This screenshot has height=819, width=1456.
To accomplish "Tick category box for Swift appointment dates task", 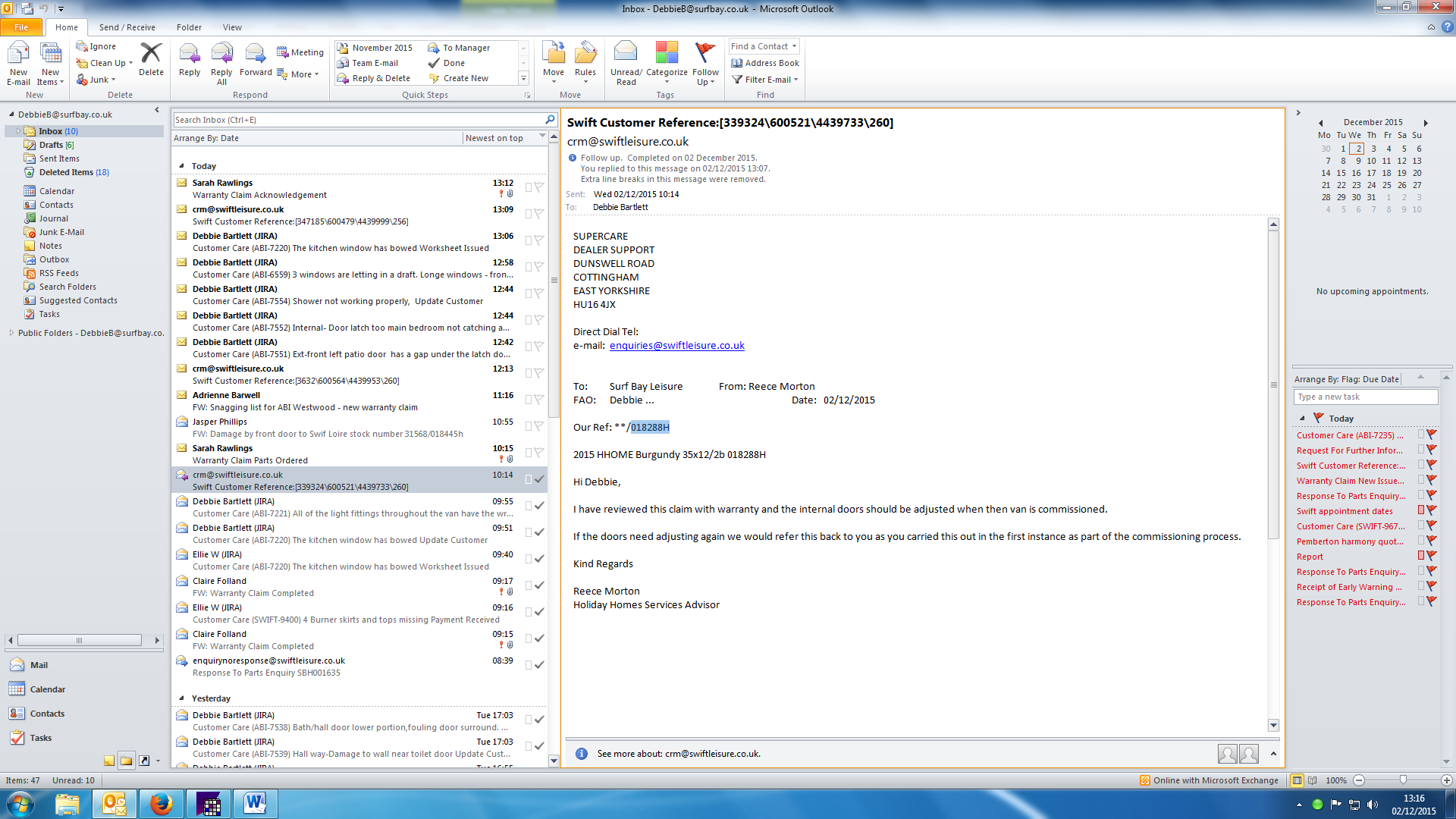I will coord(1421,511).
